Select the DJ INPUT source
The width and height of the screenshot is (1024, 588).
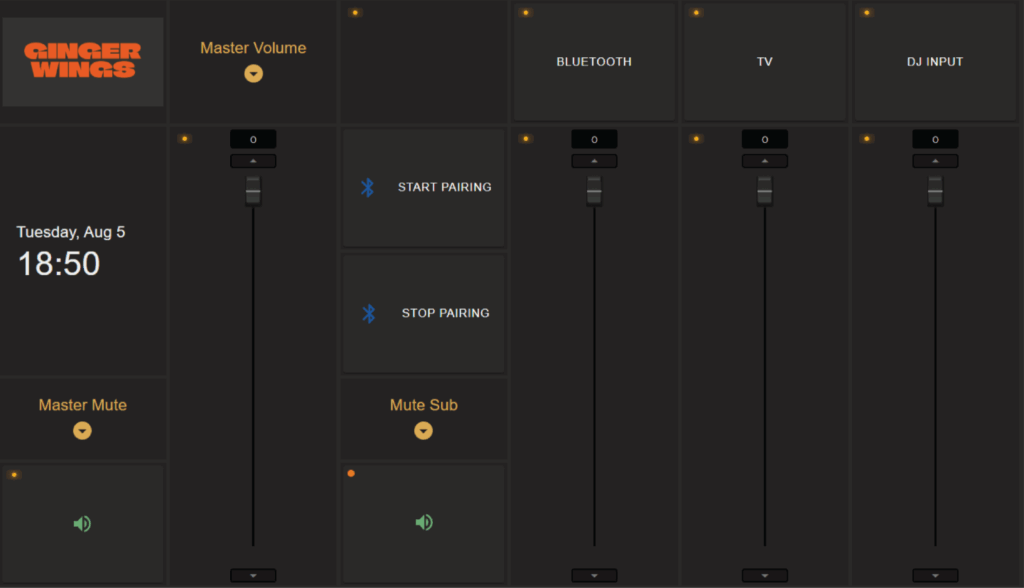[935, 62]
